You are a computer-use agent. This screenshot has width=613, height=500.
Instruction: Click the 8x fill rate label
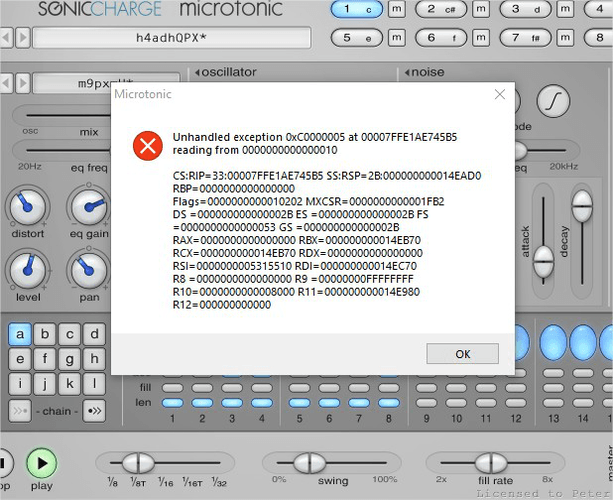[x=547, y=479]
